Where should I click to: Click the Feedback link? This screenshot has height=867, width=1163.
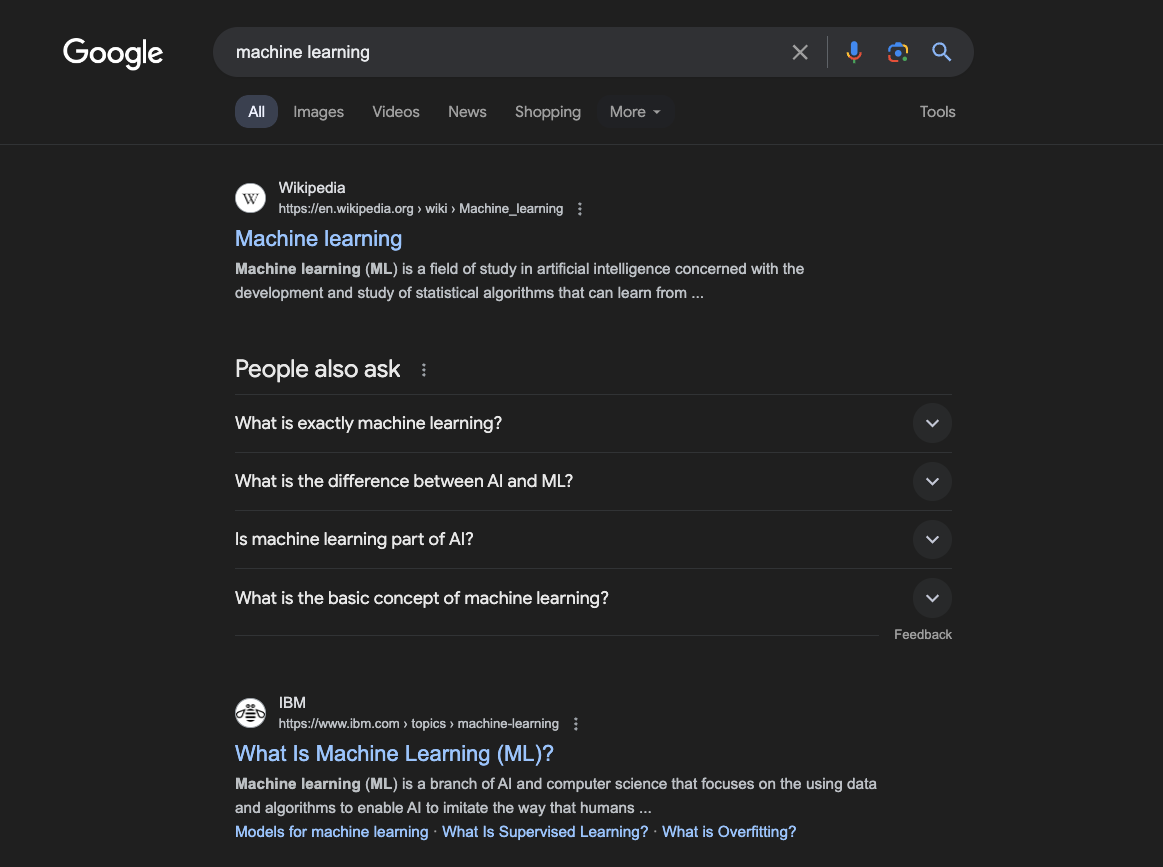pos(923,635)
